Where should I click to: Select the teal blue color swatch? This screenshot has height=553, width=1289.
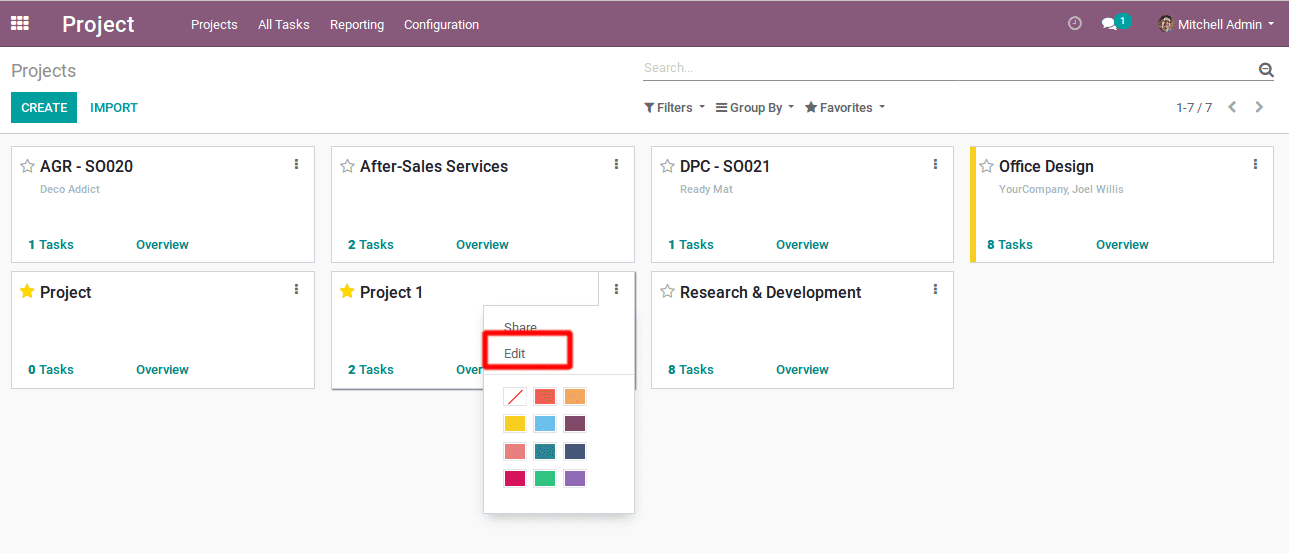(x=545, y=451)
